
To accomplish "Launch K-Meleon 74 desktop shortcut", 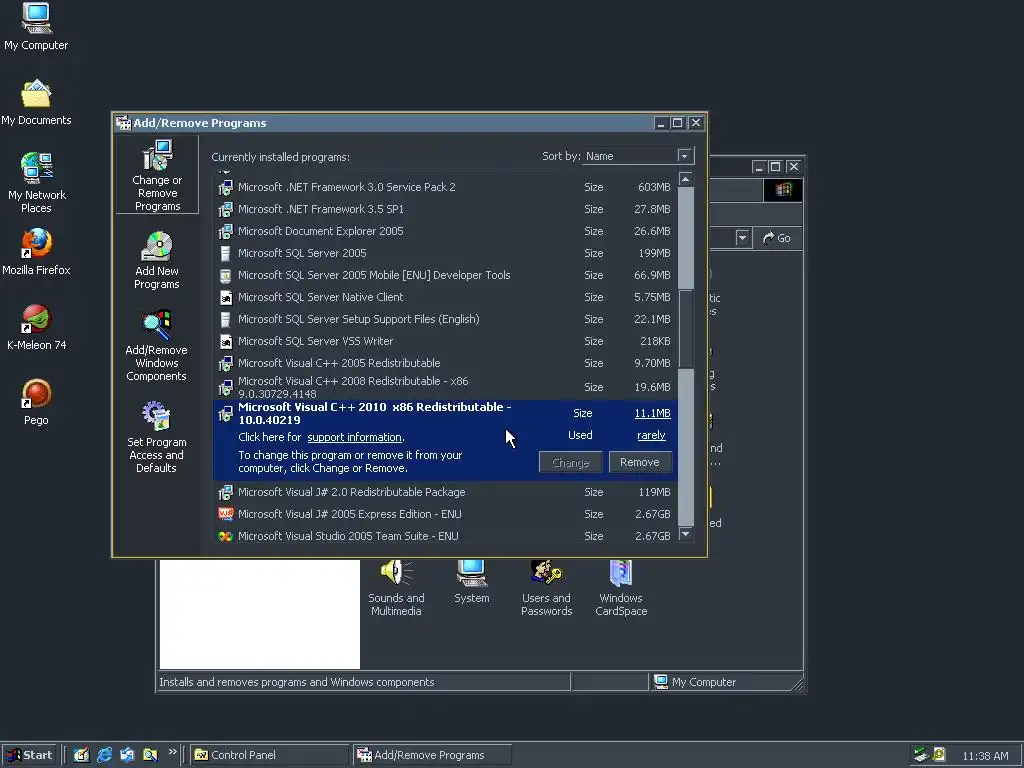I will click(x=36, y=327).
